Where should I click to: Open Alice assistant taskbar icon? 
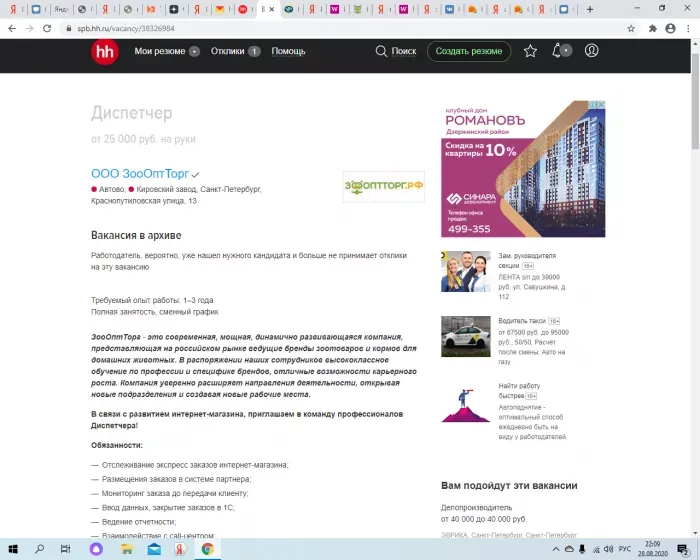(96, 549)
